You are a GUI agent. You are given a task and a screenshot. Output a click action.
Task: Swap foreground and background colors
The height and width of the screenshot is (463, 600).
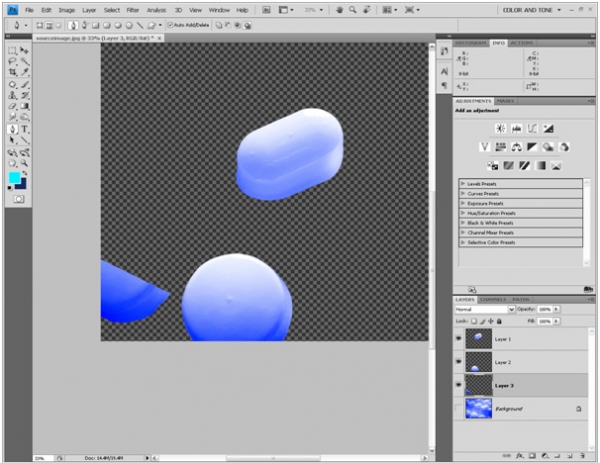tap(25, 173)
